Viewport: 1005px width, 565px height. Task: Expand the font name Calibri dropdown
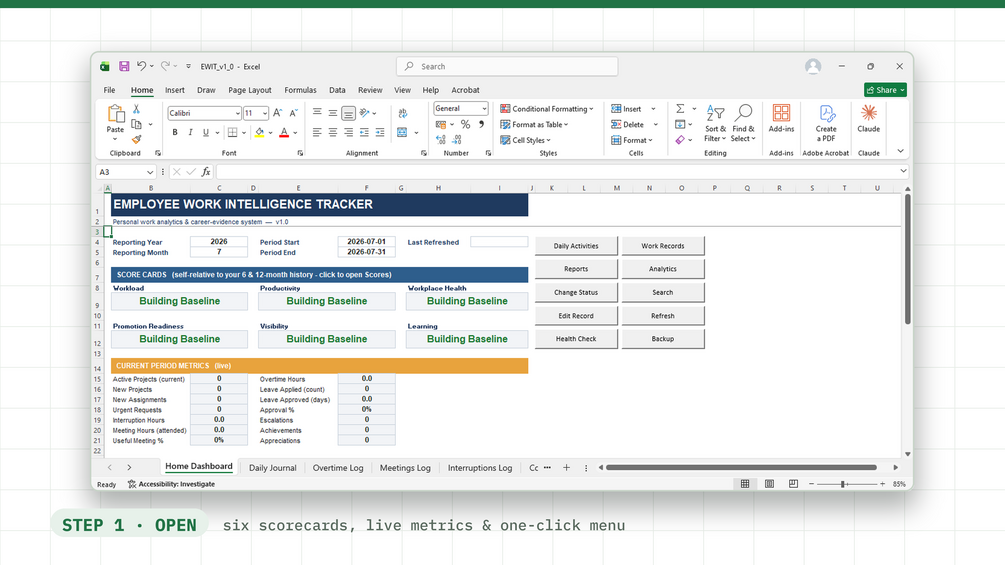[237, 113]
